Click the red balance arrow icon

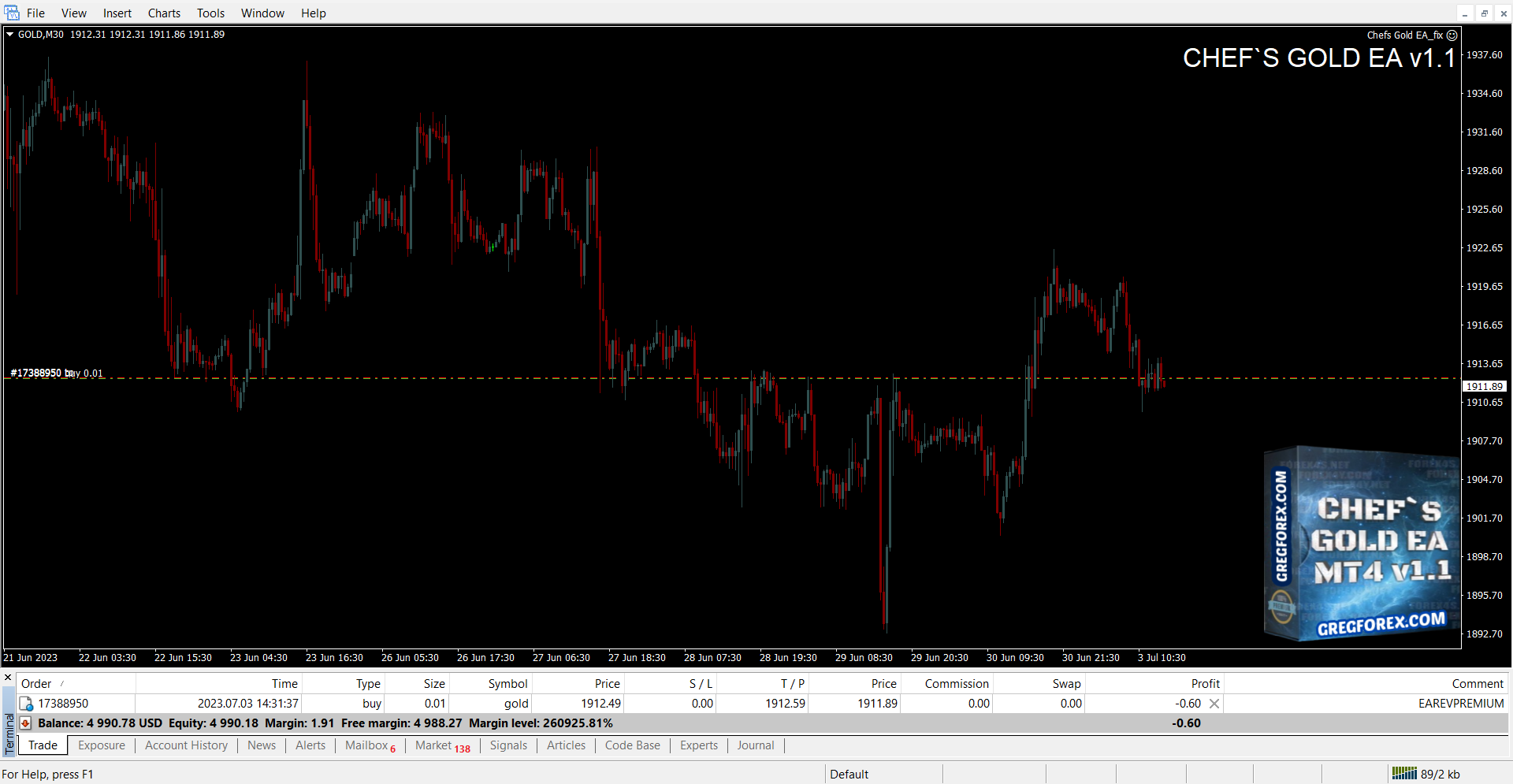pyautogui.click(x=25, y=723)
